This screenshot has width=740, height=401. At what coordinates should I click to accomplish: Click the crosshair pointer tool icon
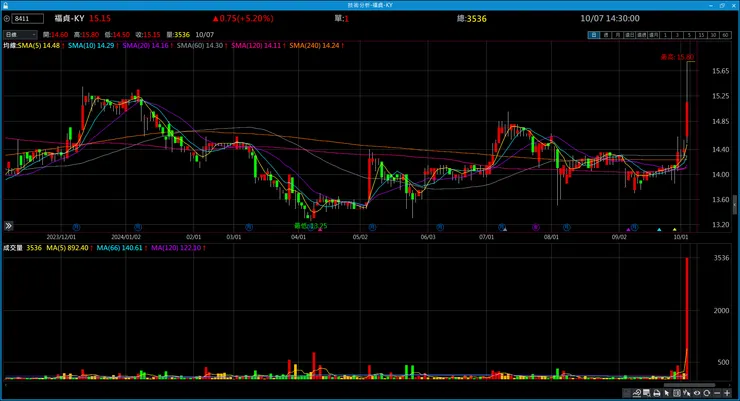click(687, 393)
